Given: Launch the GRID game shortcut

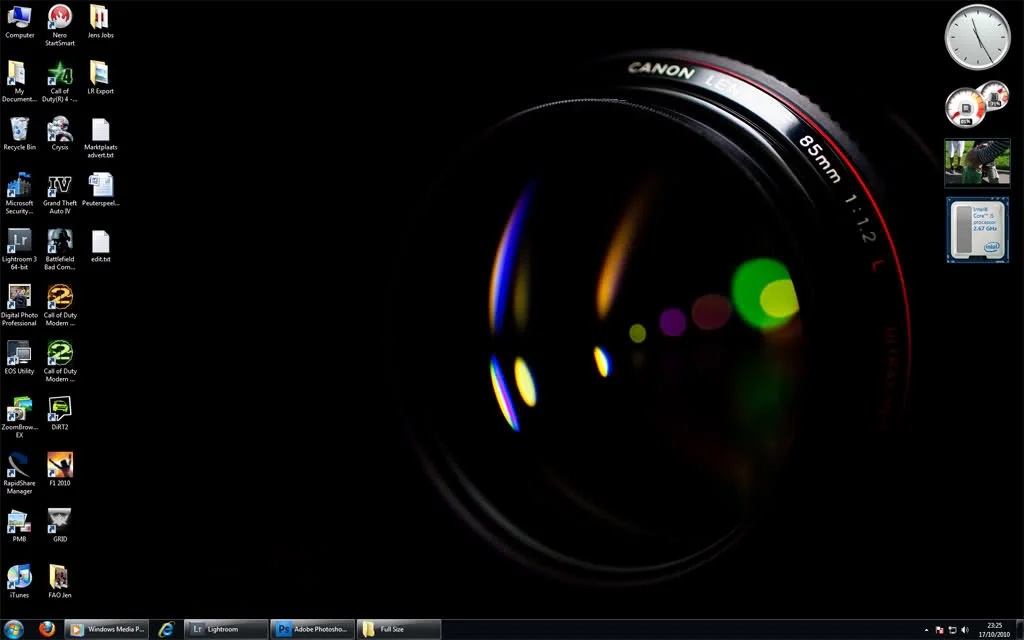Looking at the screenshot, I should [x=60, y=526].
